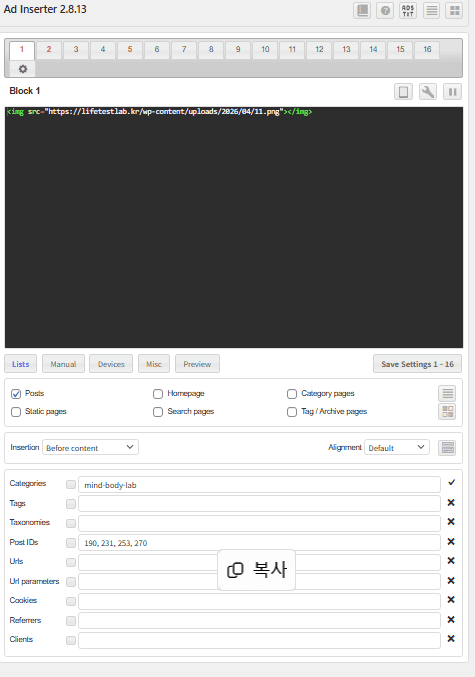
Task: Switch to block tab 5
Action: 130,50
